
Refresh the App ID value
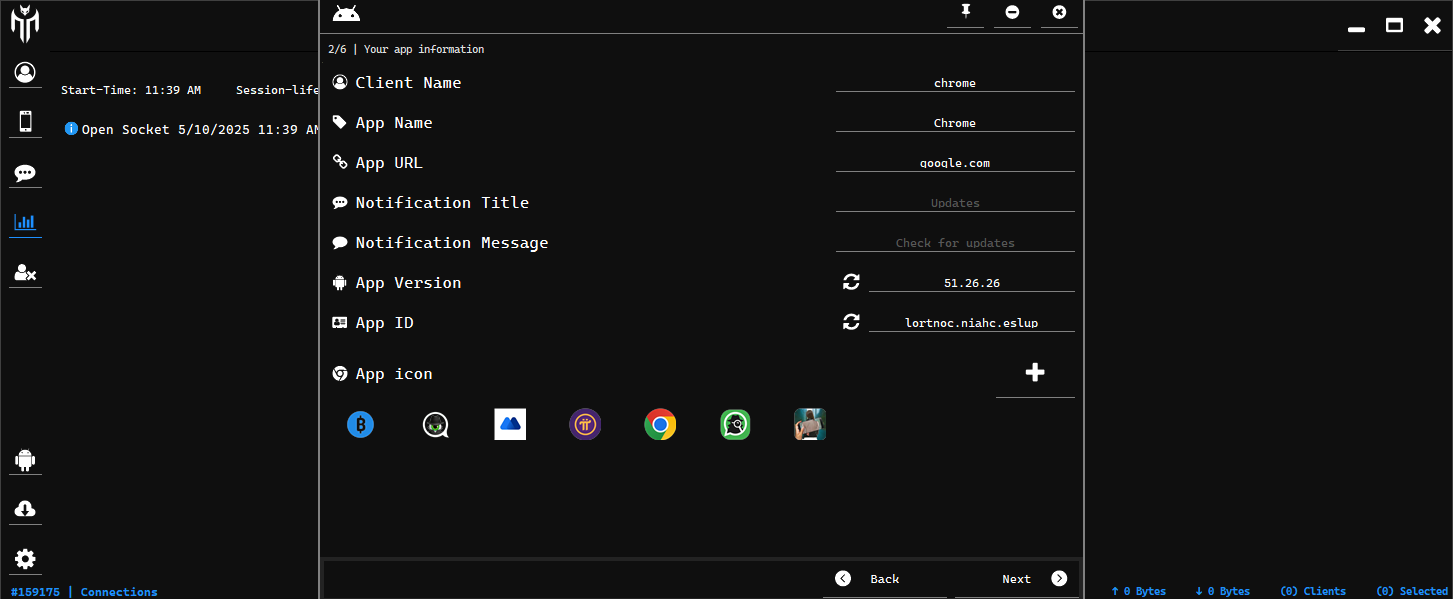[851, 322]
